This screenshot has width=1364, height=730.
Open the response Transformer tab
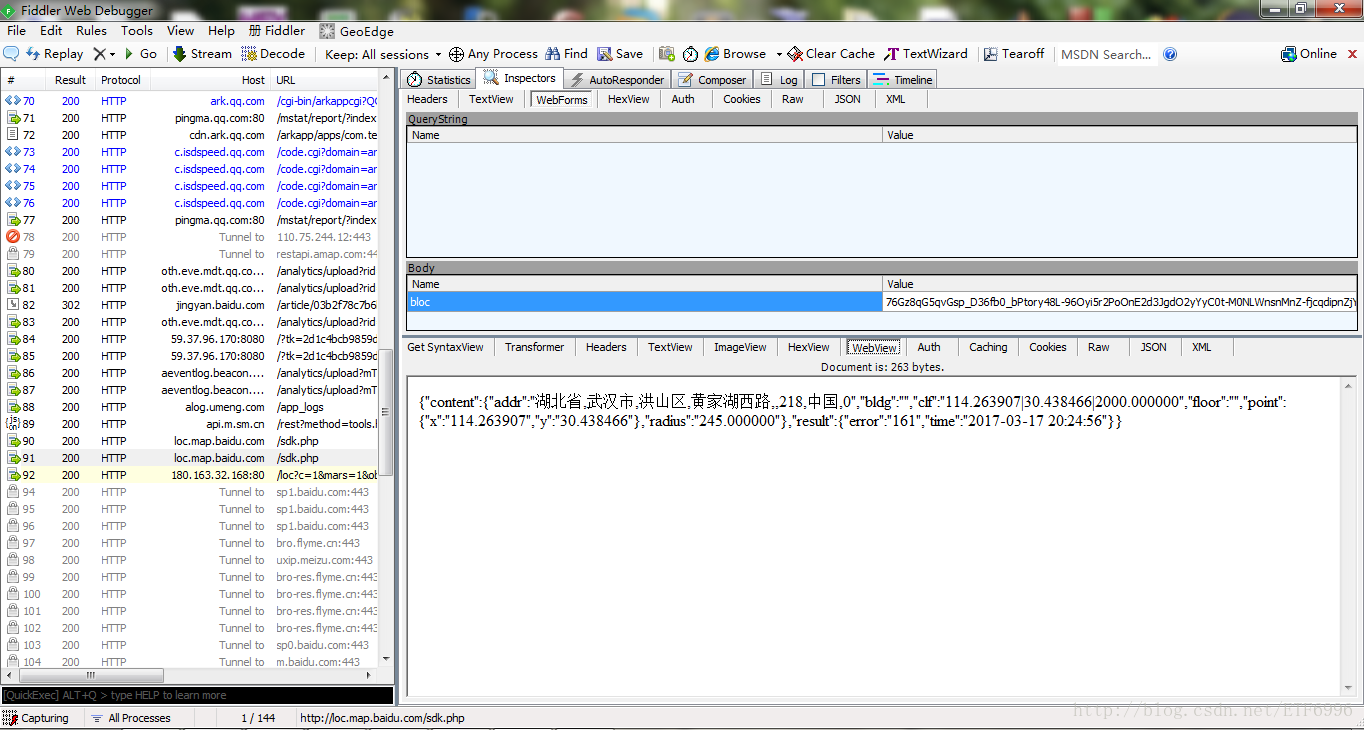[534, 347]
